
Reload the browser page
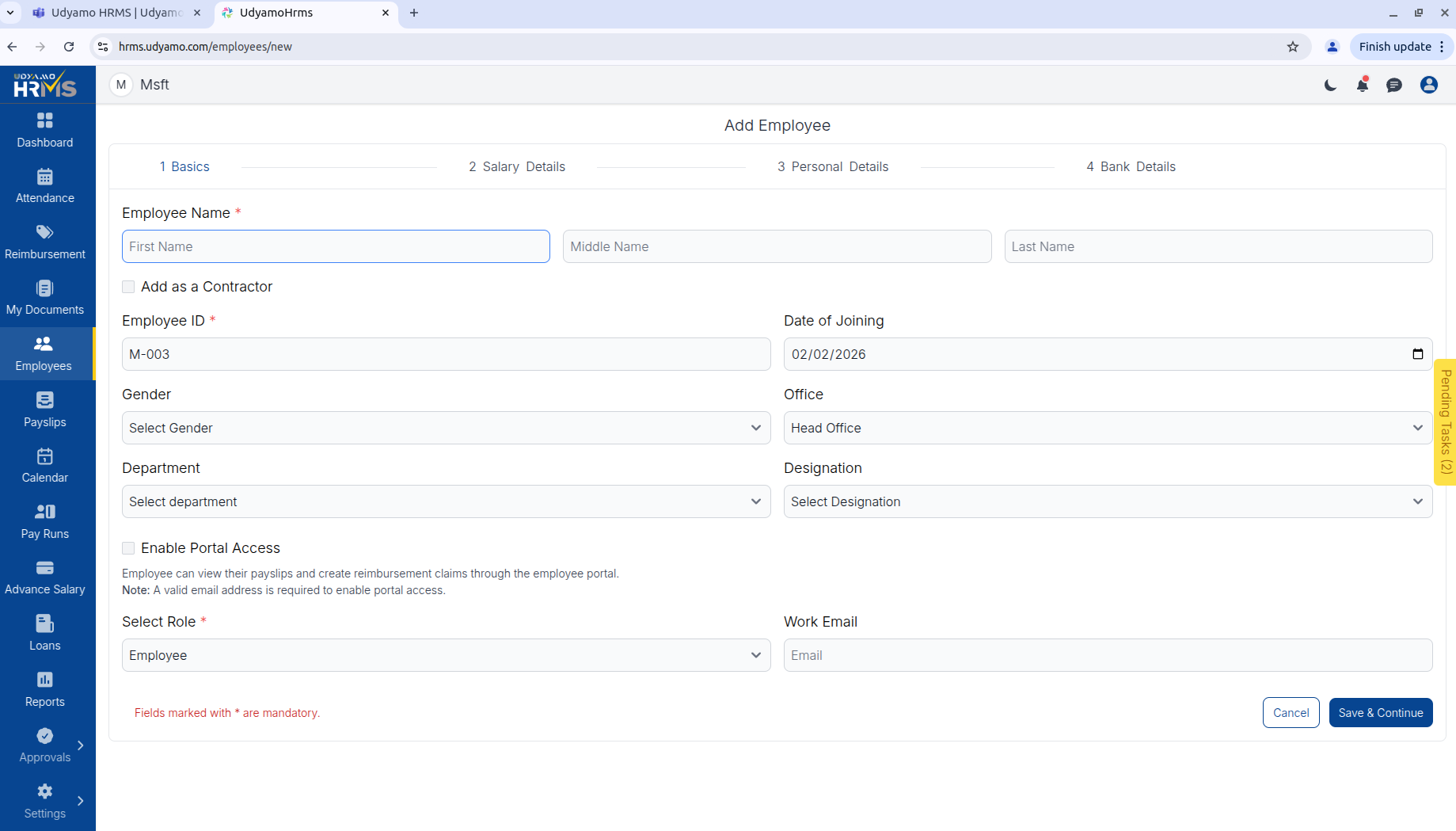click(x=69, y=47)
